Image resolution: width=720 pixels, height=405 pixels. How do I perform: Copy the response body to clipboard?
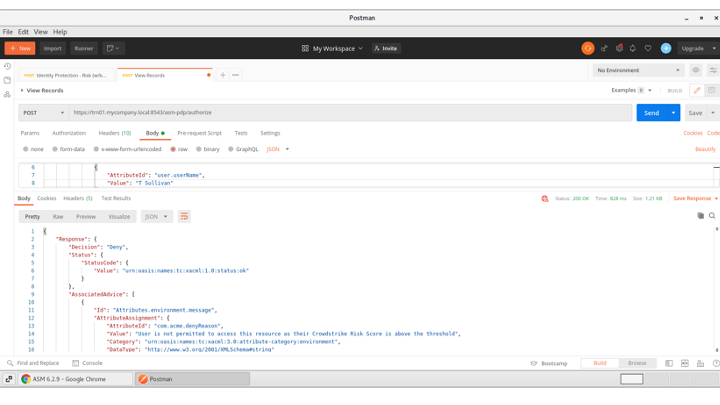pos(700,216)
